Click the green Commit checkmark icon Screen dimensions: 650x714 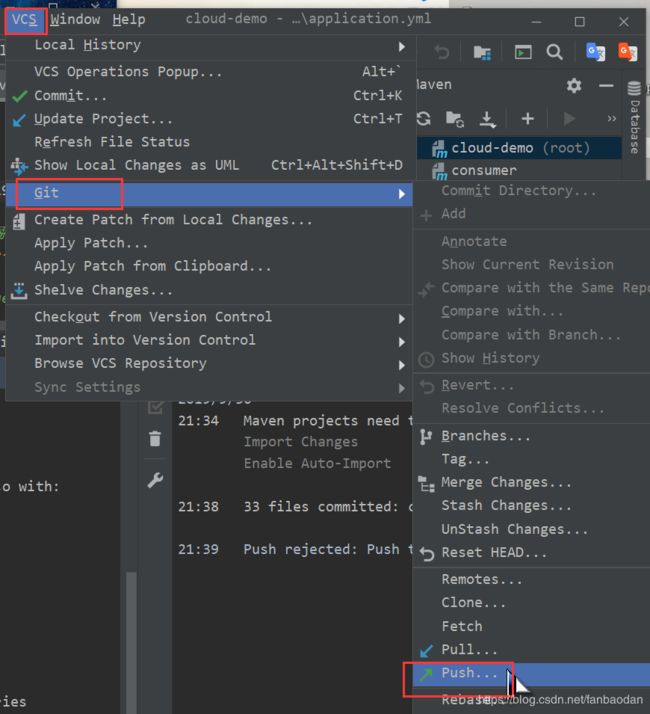(x=20, y=96)
